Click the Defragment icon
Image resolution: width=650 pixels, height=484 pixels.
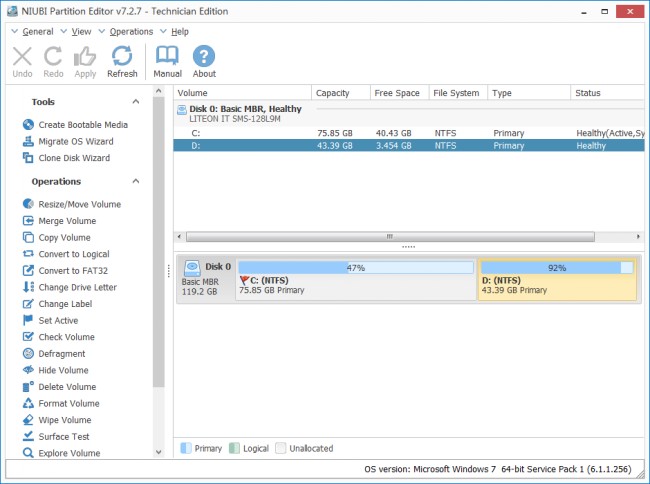[28, 353]
